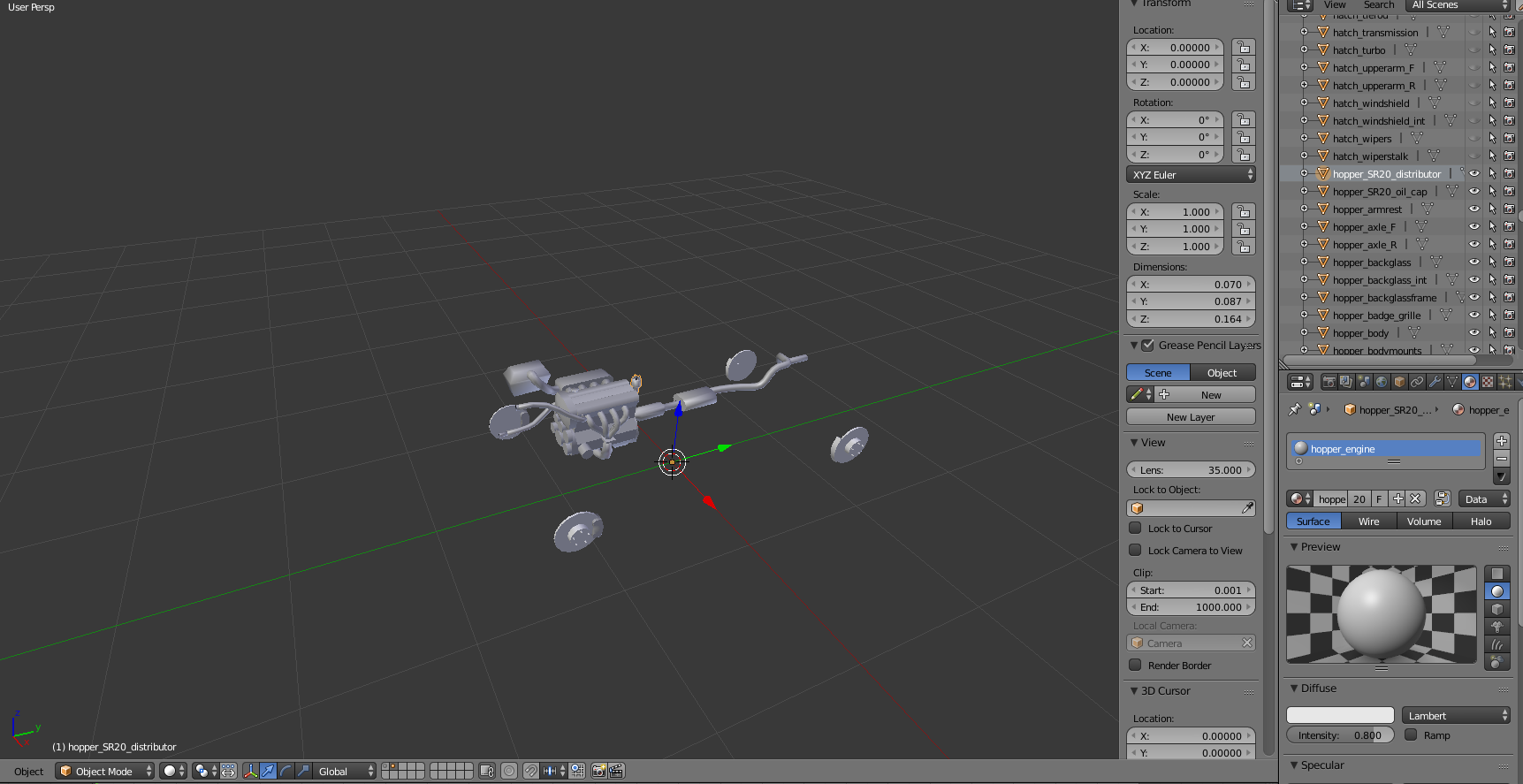Open the Texture properties tab
This screenshot has width=1523, height=784.
(1488, 382)
